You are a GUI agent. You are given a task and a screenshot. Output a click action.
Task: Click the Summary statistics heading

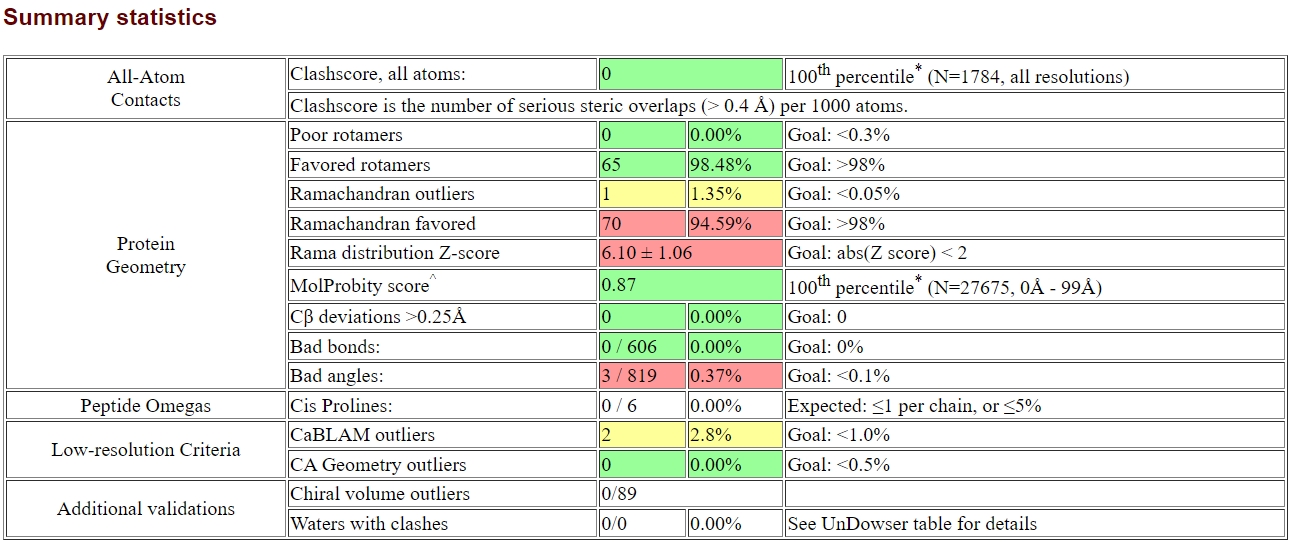coord(110,17)
